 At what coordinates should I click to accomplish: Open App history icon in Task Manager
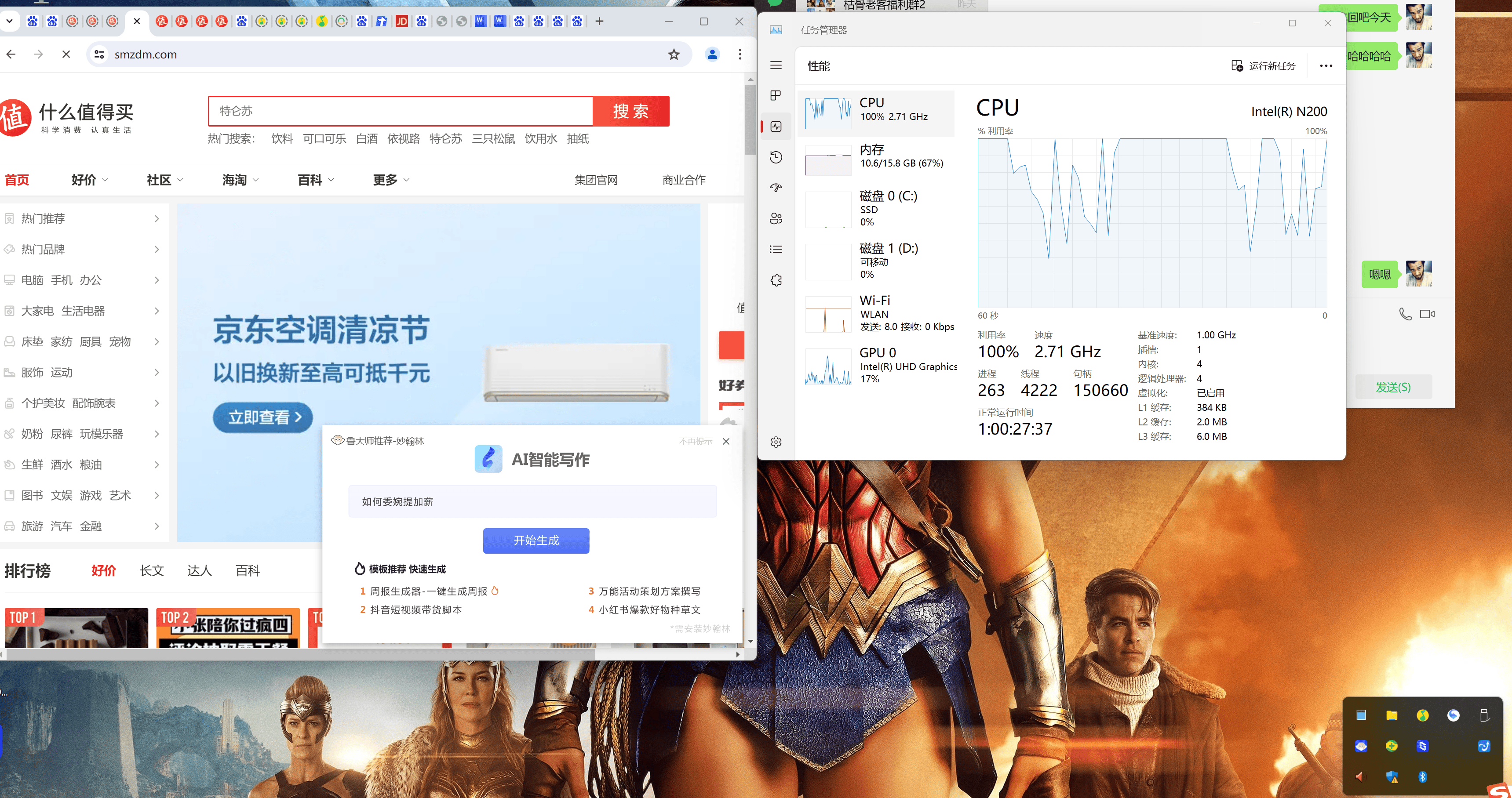pyautogui.click(x=776, y=157)
